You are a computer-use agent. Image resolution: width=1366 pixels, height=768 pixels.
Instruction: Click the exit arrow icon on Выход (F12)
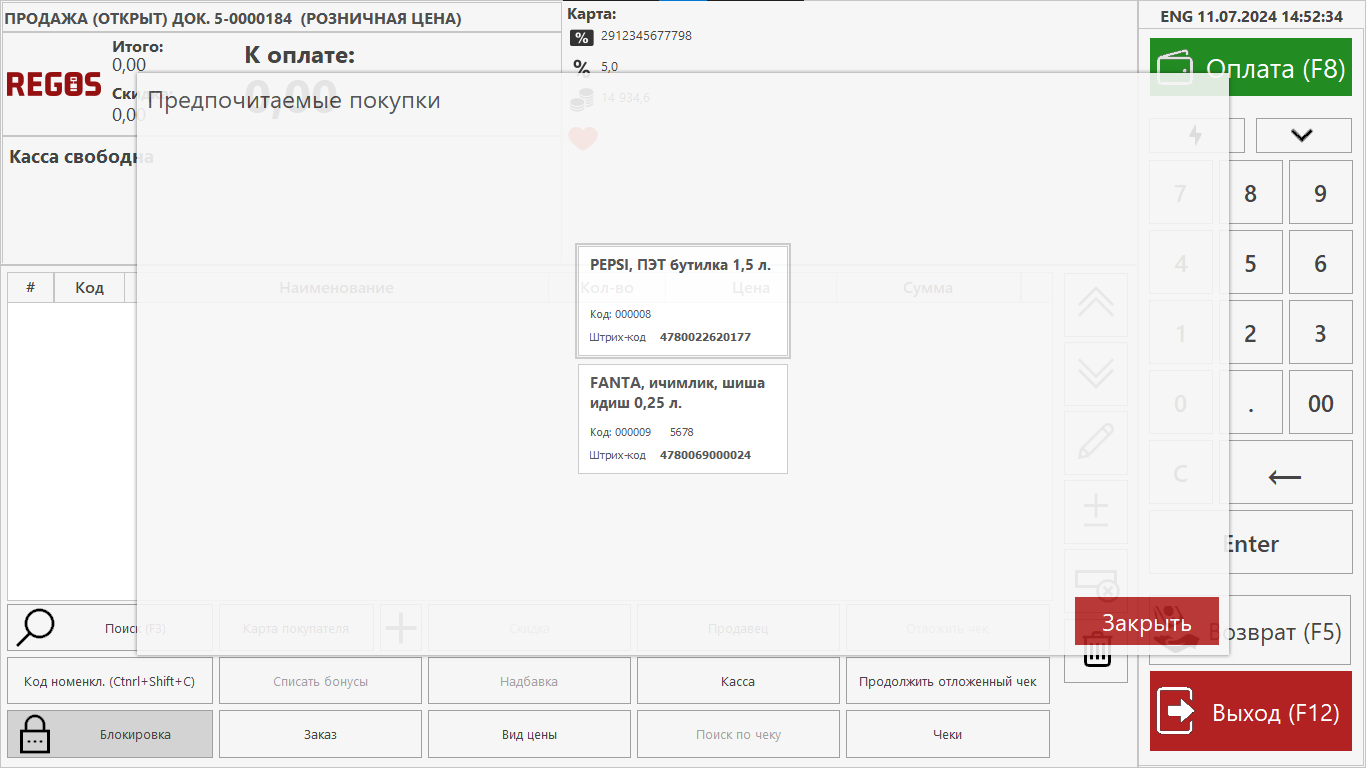pos(1177,712)
